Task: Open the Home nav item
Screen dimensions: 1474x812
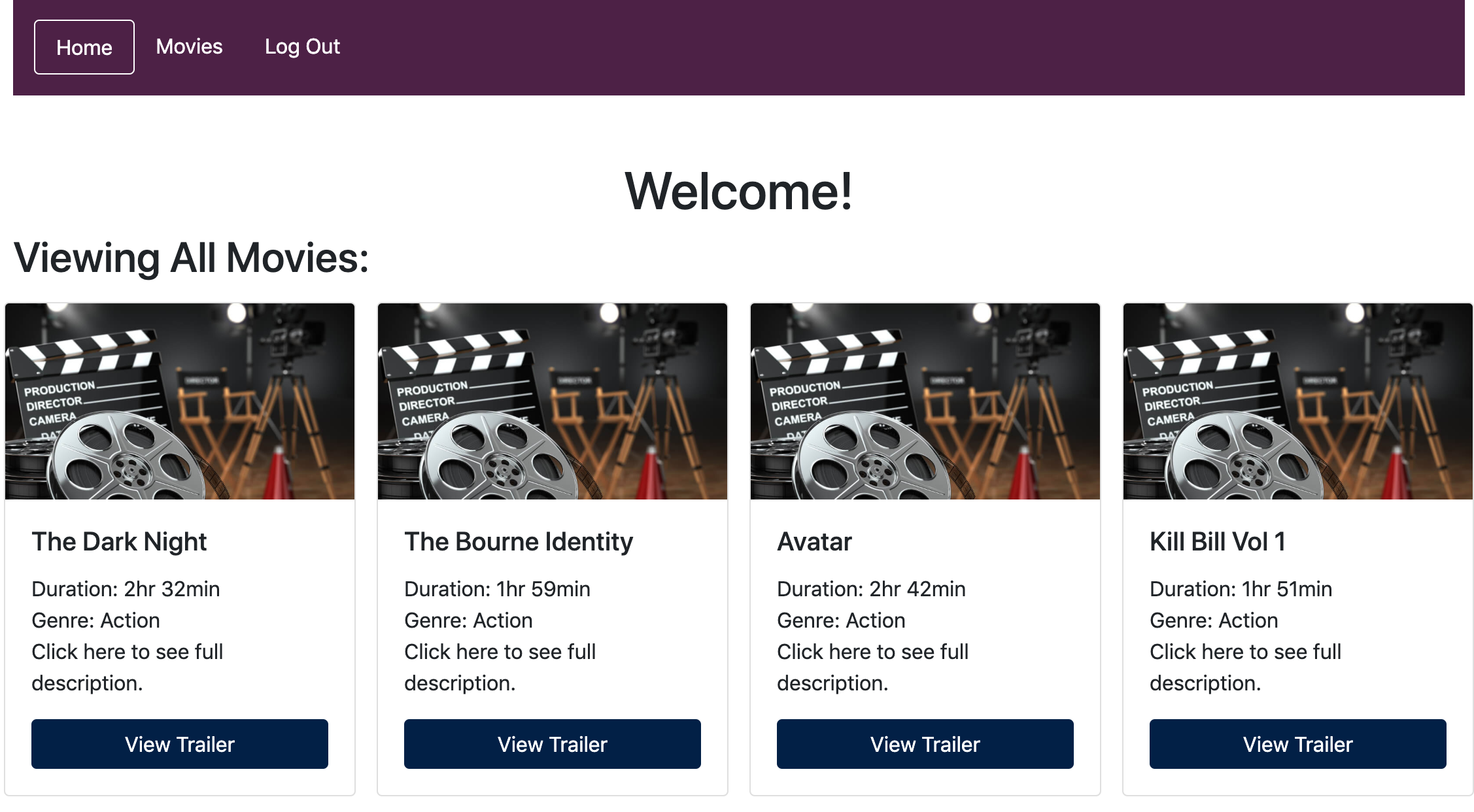Action: click(84, 47)
